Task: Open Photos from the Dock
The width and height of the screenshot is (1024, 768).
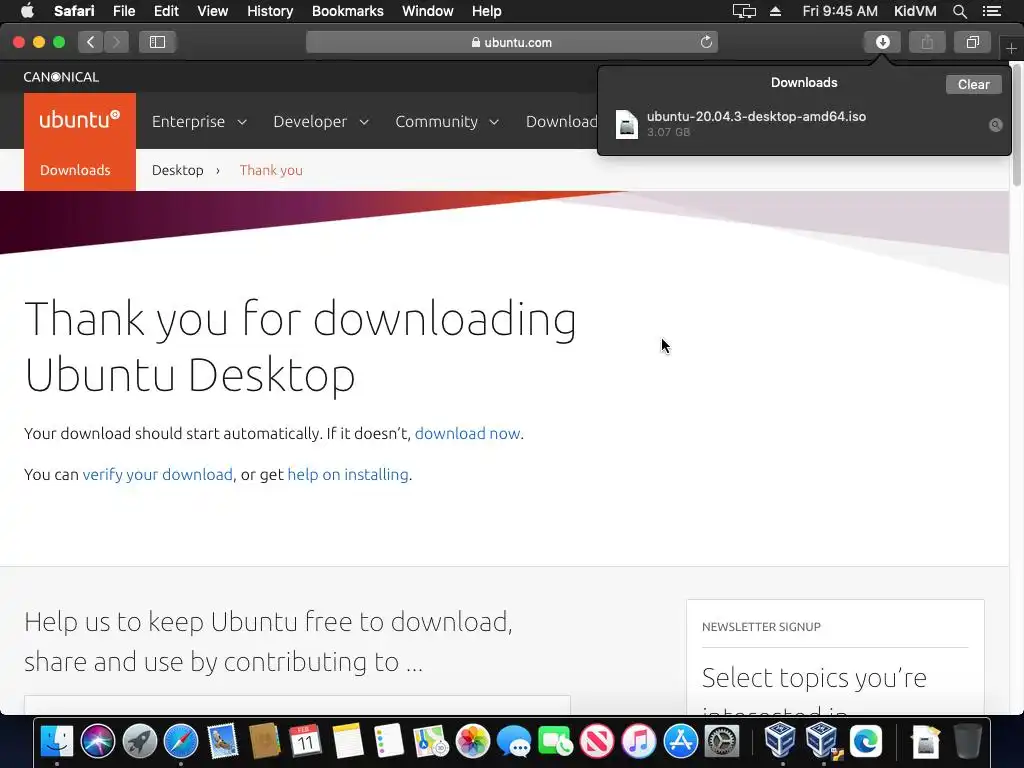Action: [472, 741]
